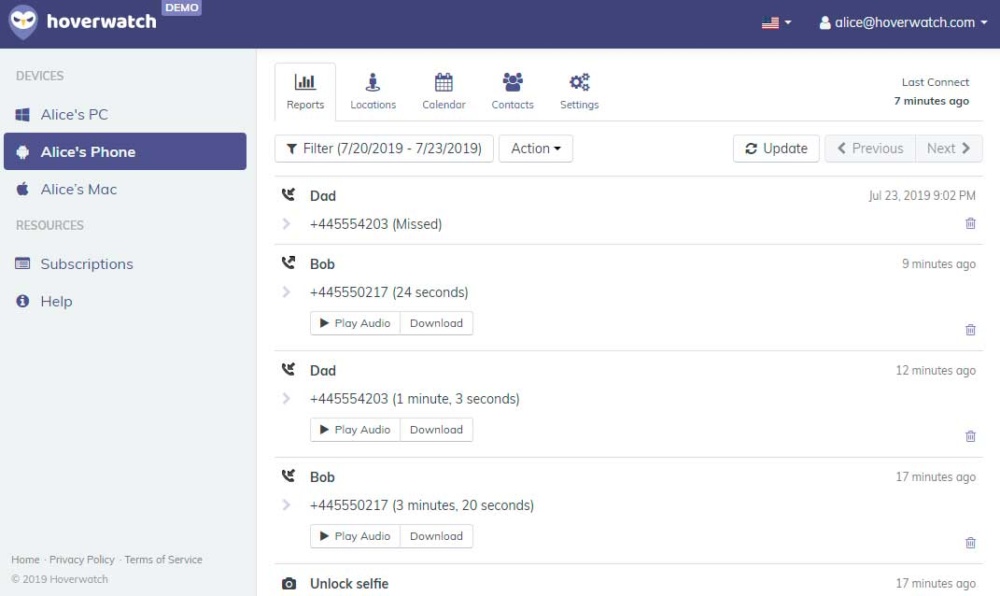Click the Android icon beside Alice's Phone
The width and height of the screenshot is (1000, 596).
22,152
